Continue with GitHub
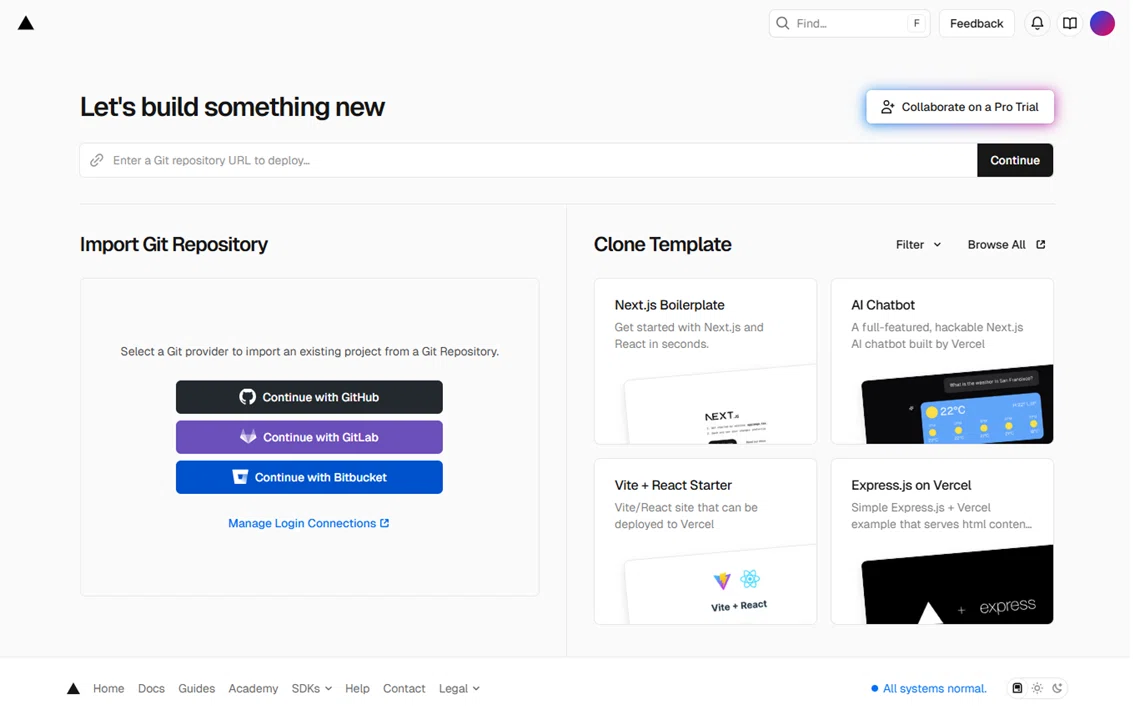 coord(309,397)
